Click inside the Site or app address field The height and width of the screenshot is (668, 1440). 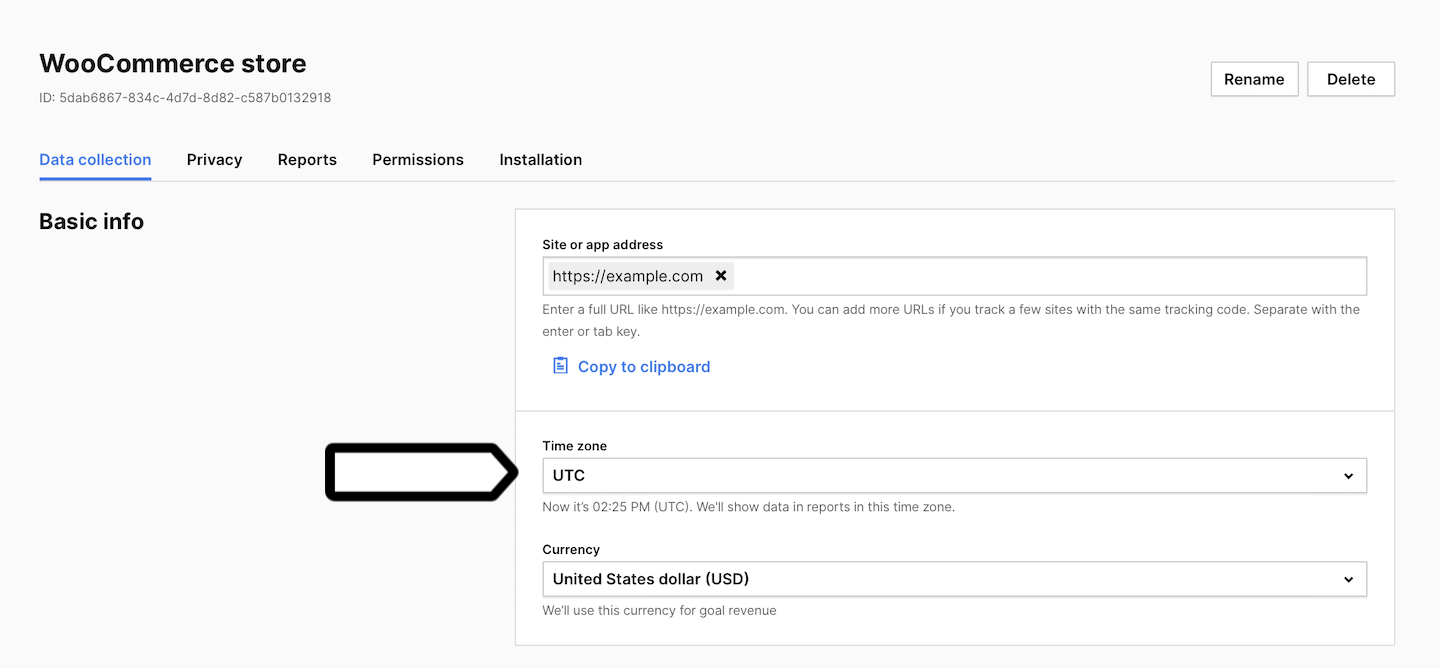point(954,276)
